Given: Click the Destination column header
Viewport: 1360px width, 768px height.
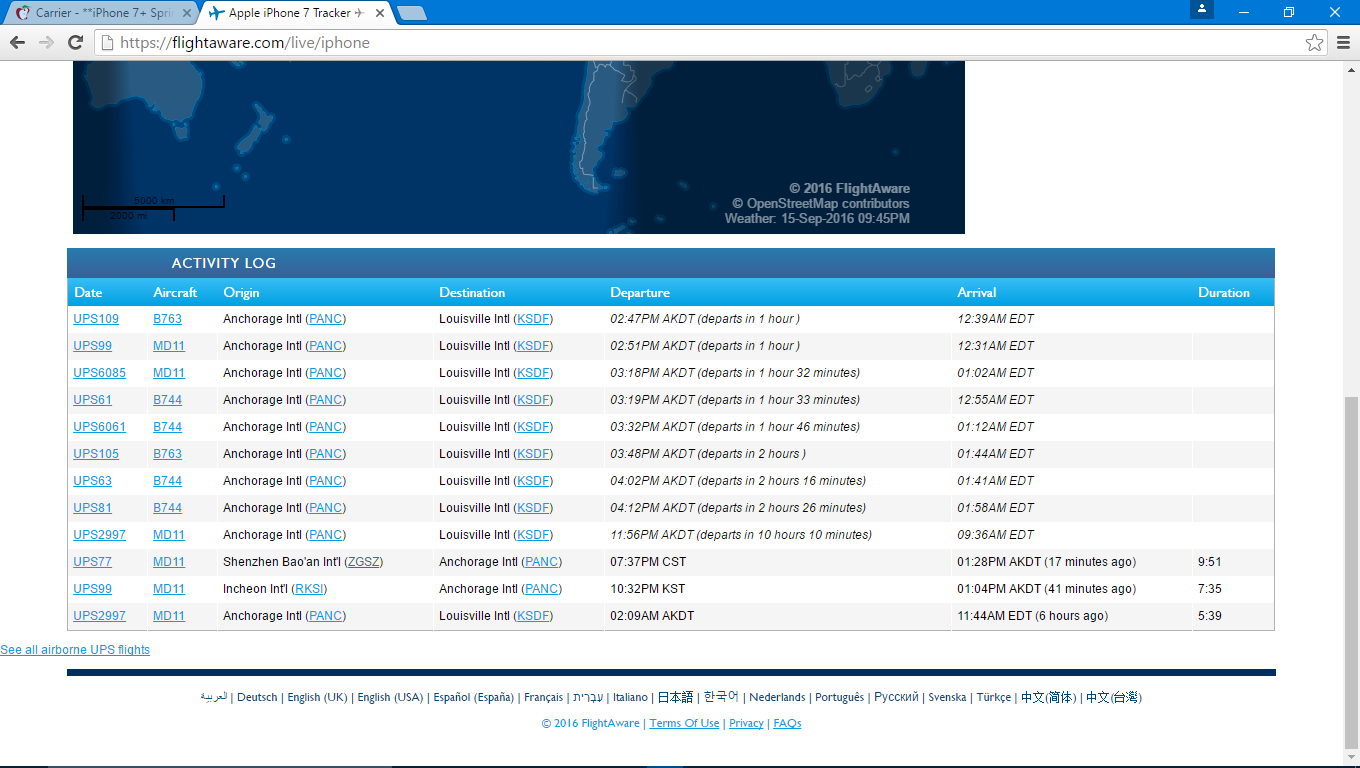Looking at the screenshot, I should pos(472,293).
